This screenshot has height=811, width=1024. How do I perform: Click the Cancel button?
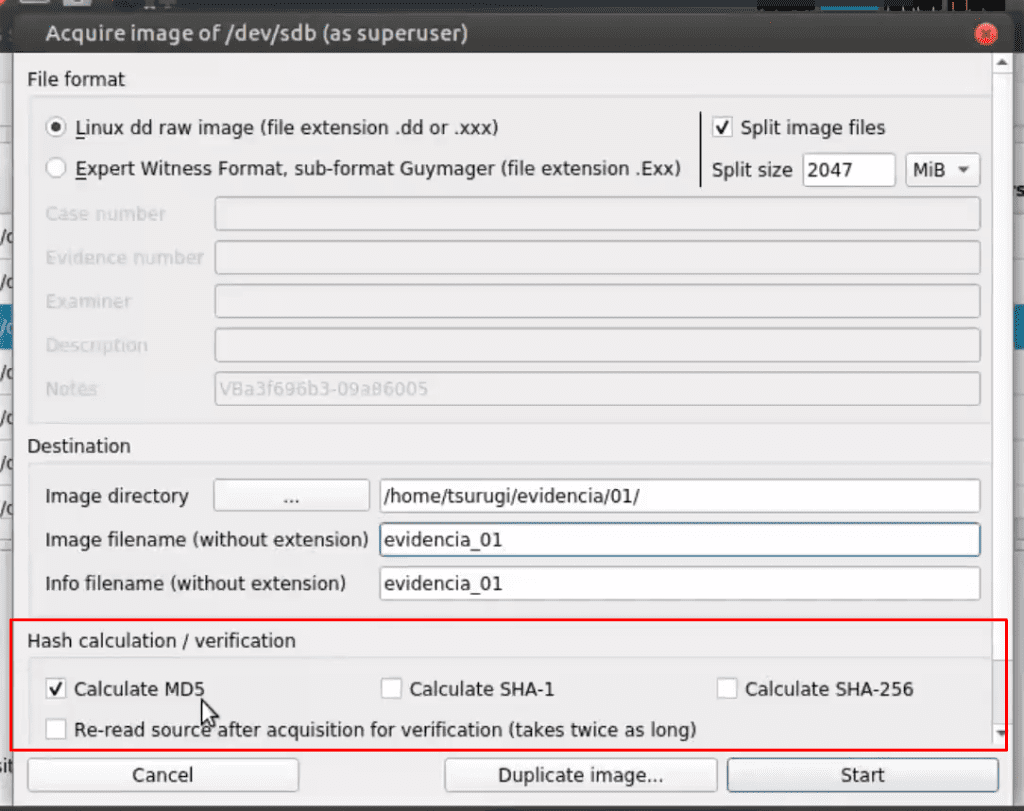pyautogui.click(x=163, y=775)
